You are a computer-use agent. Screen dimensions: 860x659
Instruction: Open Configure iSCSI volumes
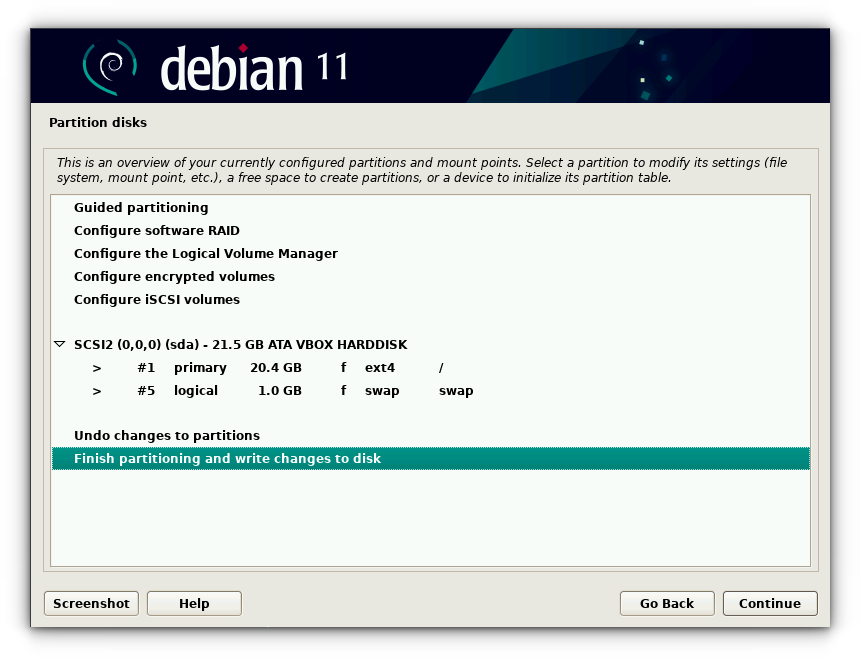(x=156, y=299)
